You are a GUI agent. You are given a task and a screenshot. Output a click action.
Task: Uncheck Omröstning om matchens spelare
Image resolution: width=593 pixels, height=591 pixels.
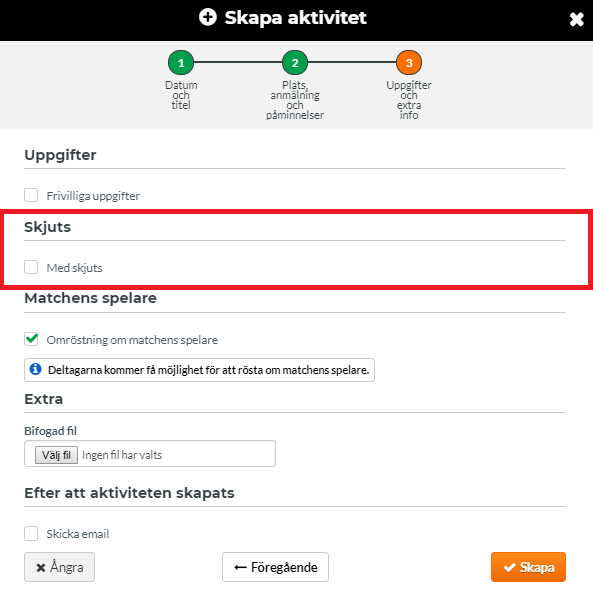pyautogui.click(x=31, y=339)
